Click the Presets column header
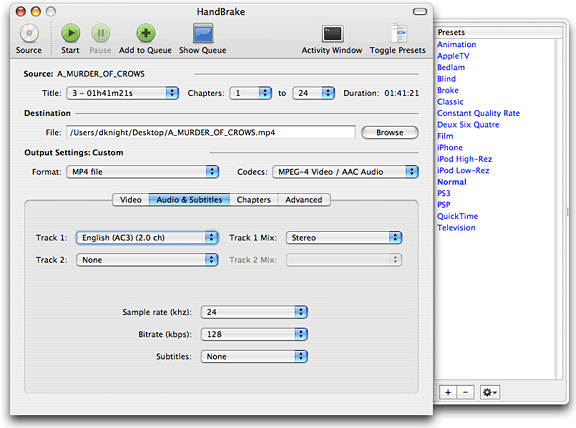 pyautogui.click(x=499, y=32)
